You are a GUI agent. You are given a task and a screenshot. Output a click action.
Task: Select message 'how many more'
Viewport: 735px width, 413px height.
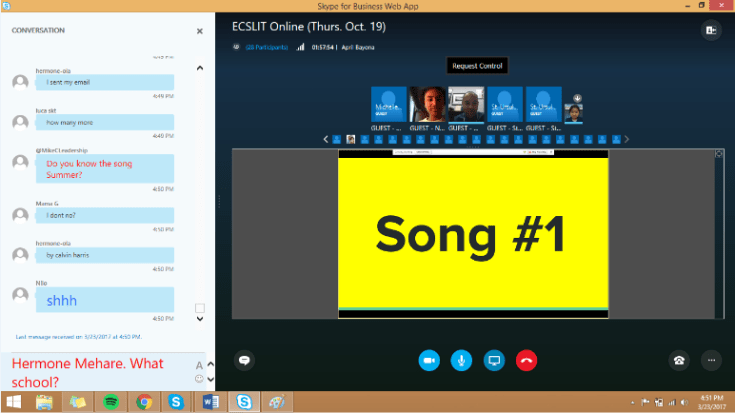coord(105,123)
